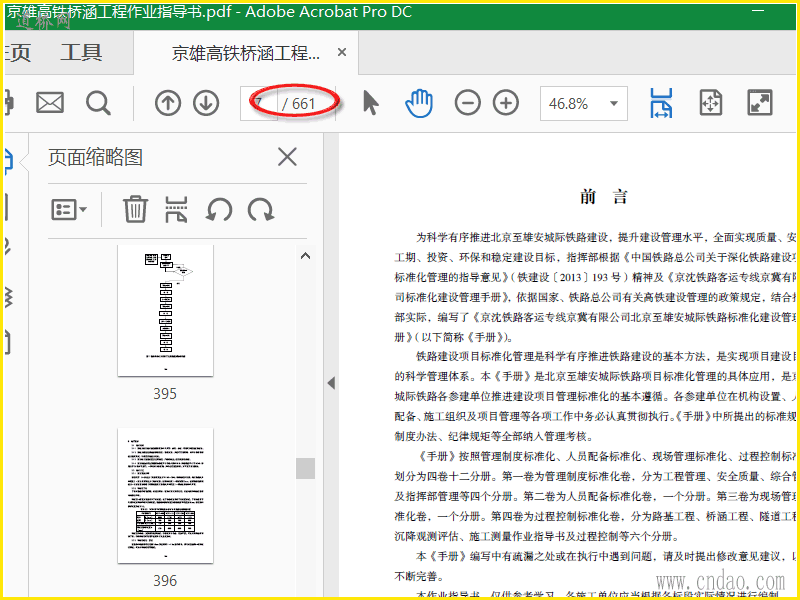Screen dimensions: 800x600
Task: Open thumbnail panel options menu
Action: click(x=69, y=210)
